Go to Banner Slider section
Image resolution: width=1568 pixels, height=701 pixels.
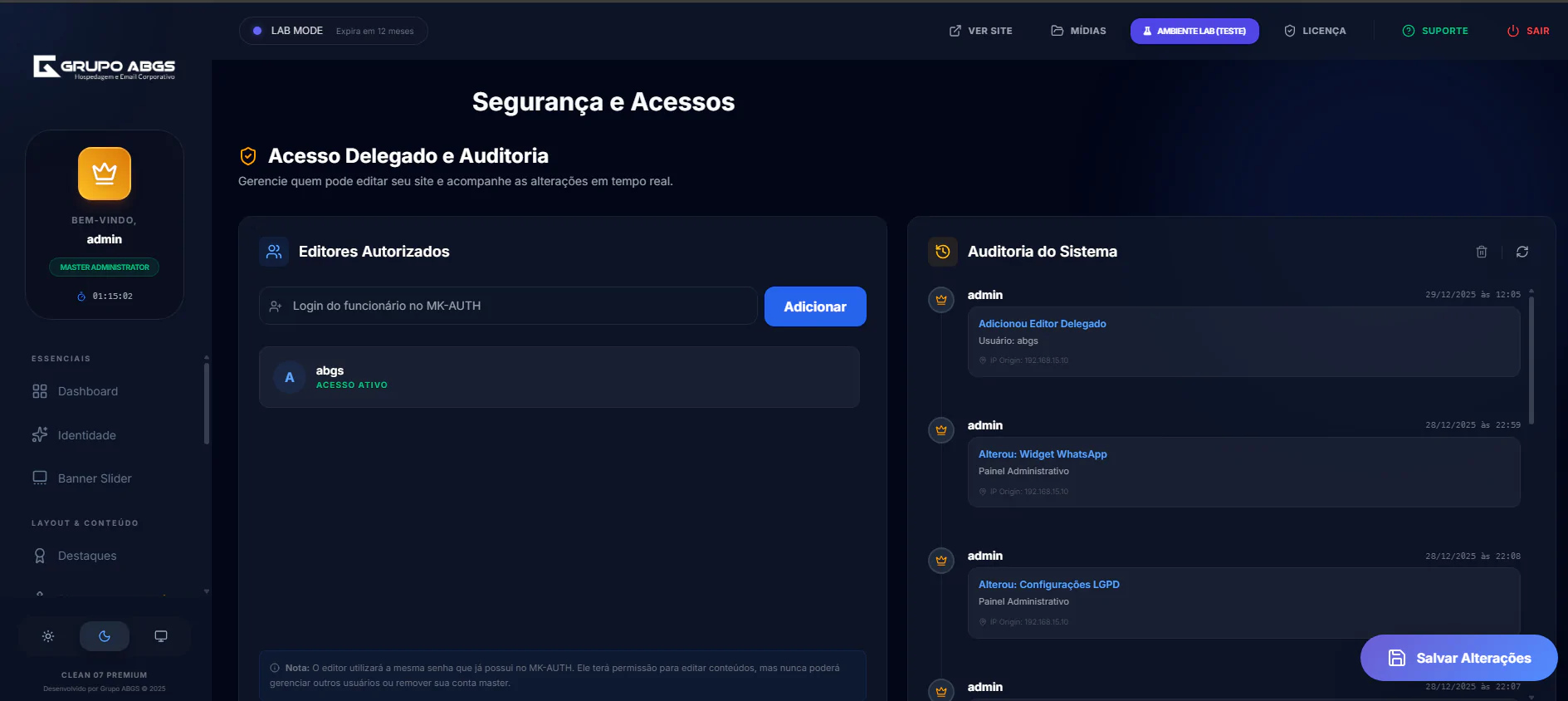click(x=95, y=478)
